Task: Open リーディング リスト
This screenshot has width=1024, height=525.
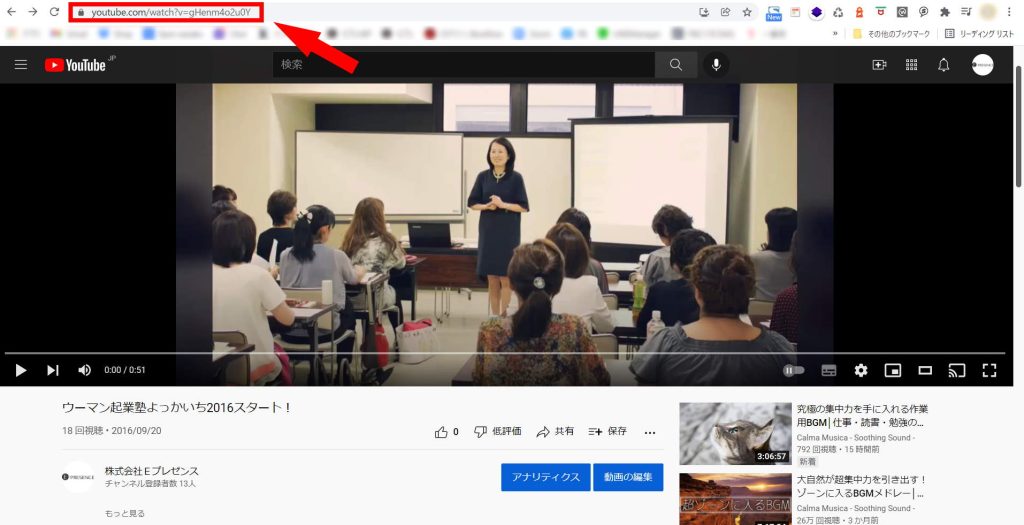Action: (980, 34)
